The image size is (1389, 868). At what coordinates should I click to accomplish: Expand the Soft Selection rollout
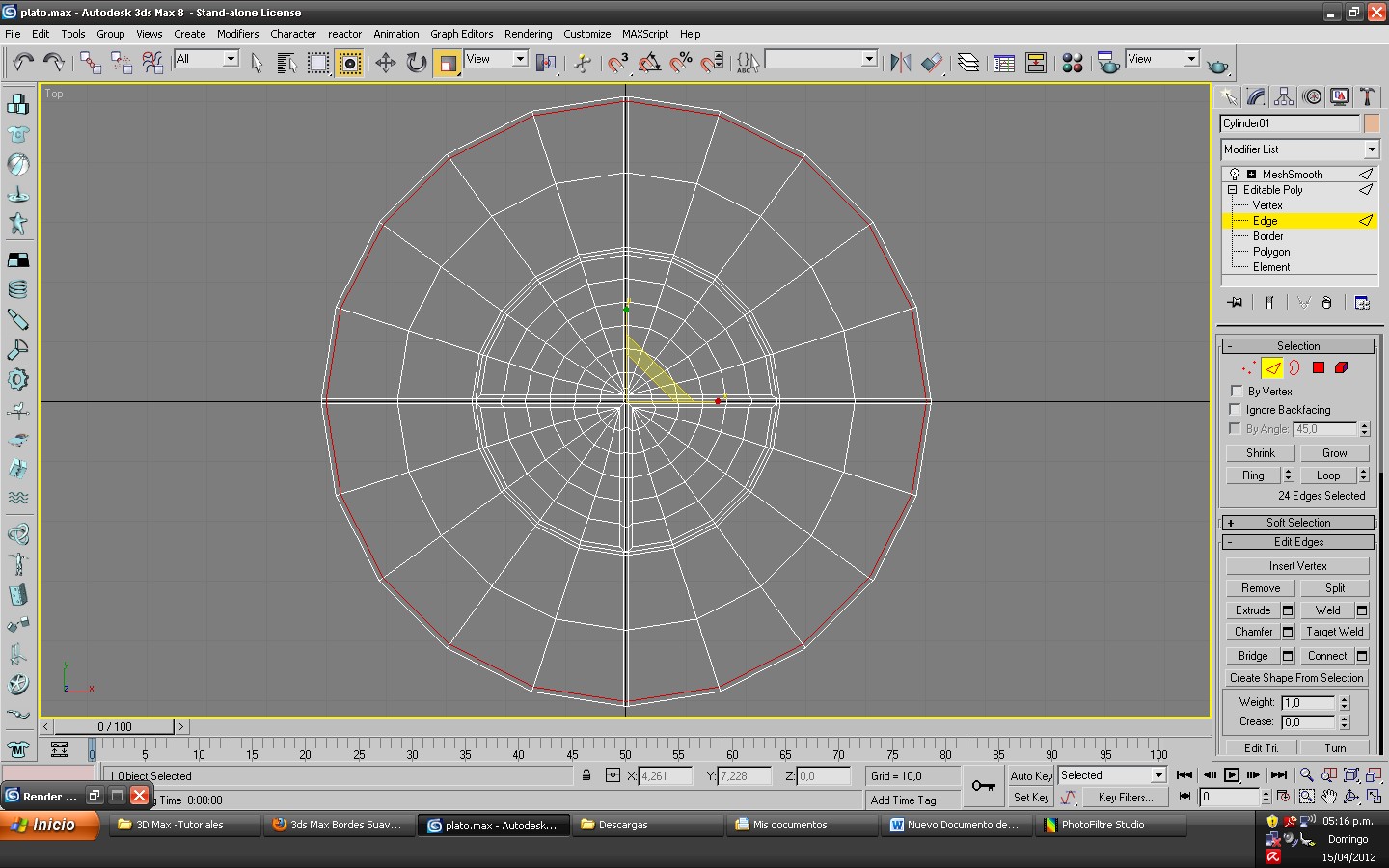(1297, 523)
